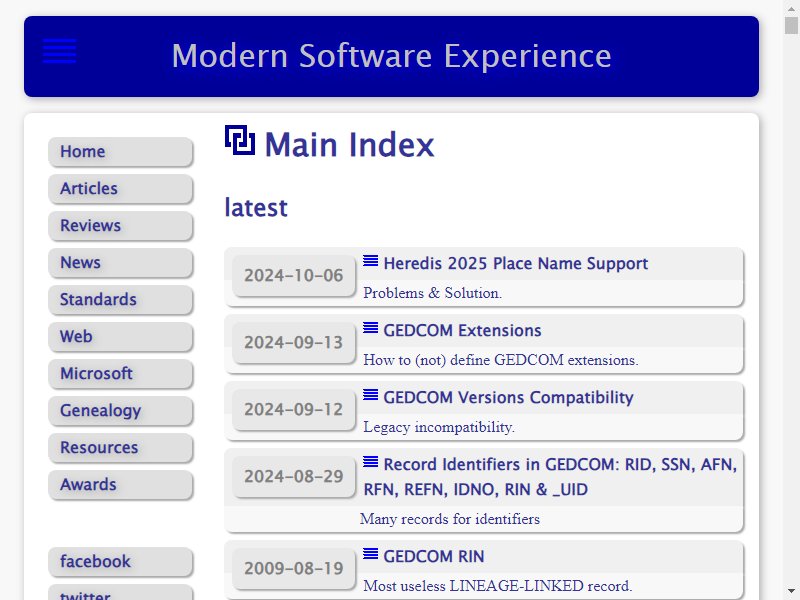Click article icon beside Heredis 2025 Place Name Support
Image resolution: width=800 pixels, height=600 pixels.
(370, 261)
